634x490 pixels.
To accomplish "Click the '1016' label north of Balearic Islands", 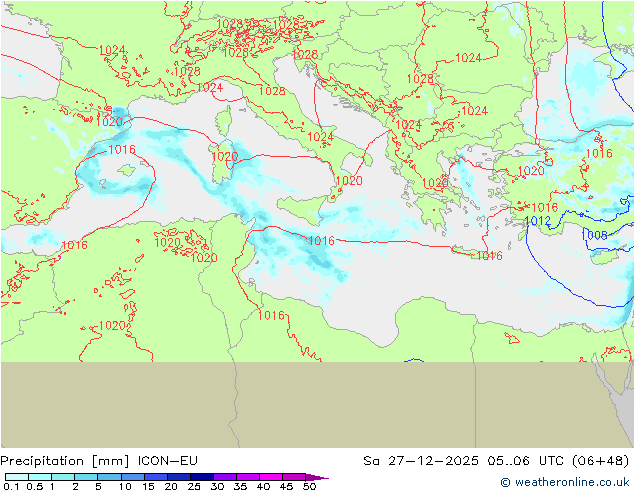I will (x=122, y=150).
